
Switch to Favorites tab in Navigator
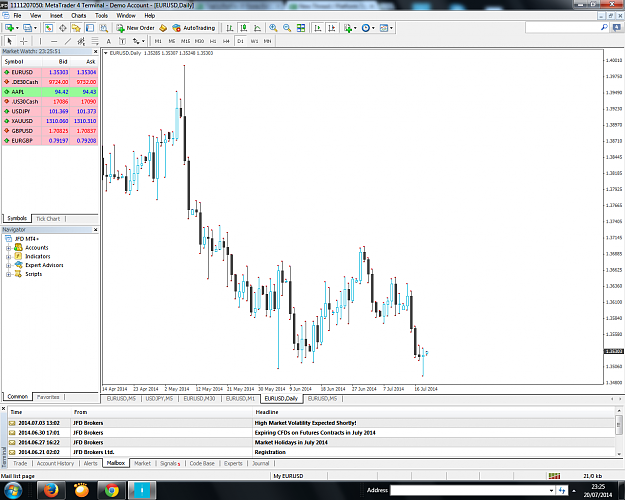pos(48,397)
